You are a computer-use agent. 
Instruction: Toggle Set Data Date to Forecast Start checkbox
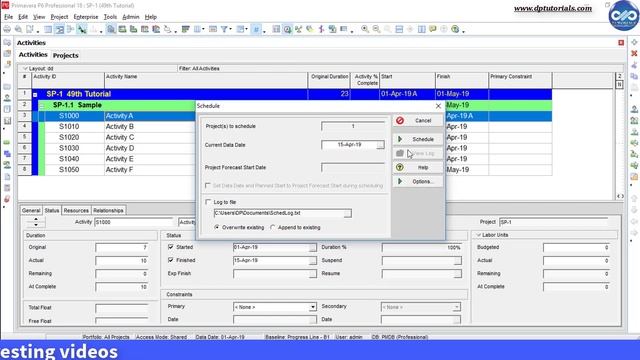point(208,186)
